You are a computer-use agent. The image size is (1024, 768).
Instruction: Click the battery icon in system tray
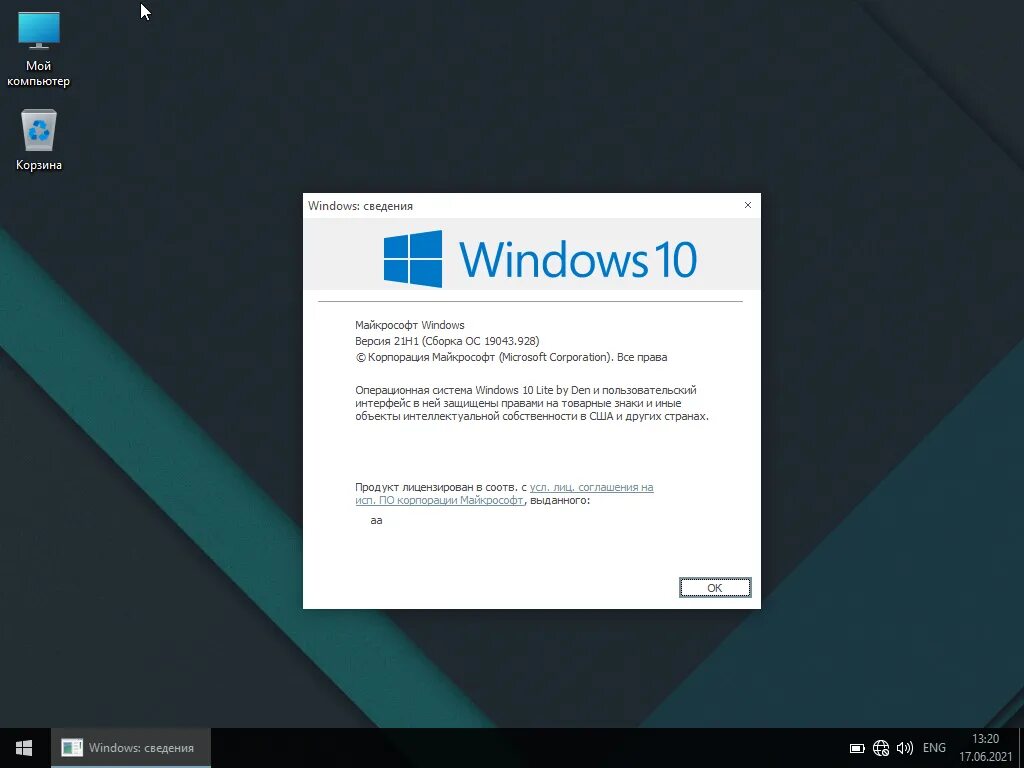tap(856, 747)
